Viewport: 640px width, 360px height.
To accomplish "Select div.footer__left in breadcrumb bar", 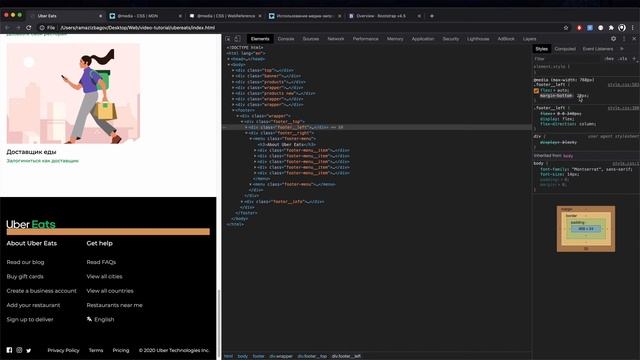I will click(x=346, y=356).
